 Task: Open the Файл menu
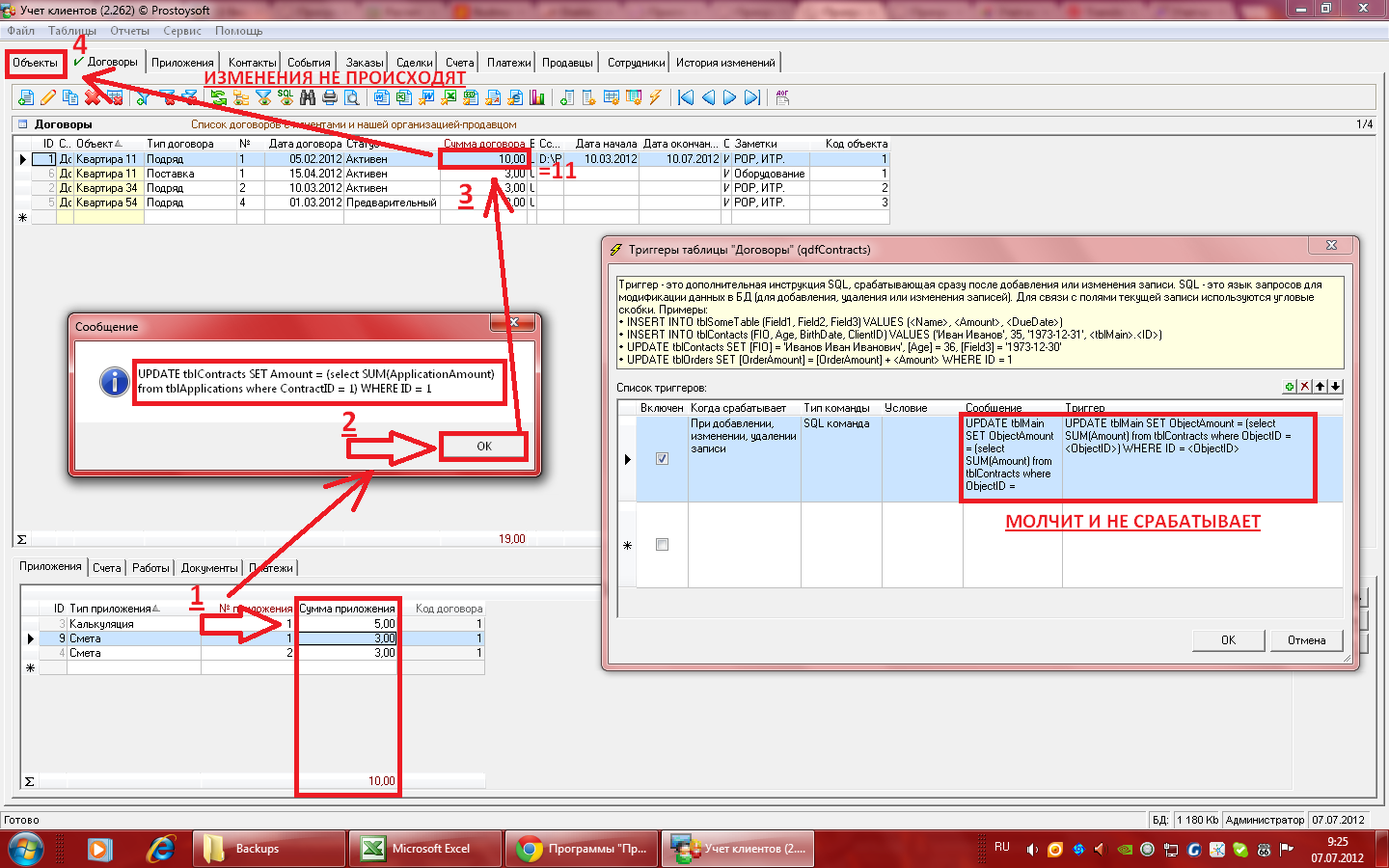click(x=20, y=31)
